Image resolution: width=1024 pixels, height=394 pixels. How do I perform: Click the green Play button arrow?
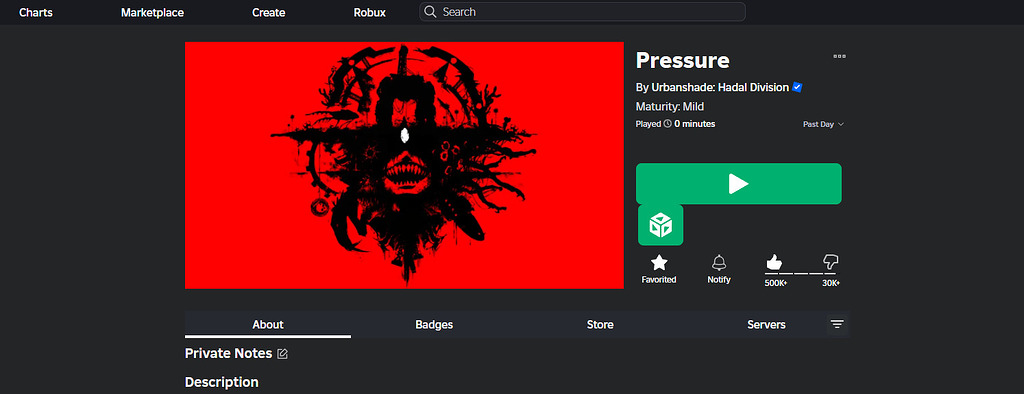point(739,184)
